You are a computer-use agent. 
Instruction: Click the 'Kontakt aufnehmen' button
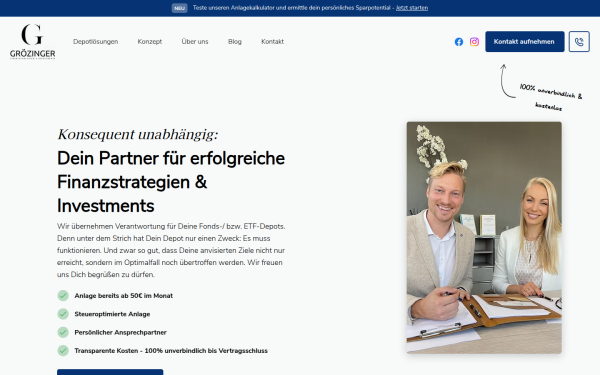click(525, 42)
